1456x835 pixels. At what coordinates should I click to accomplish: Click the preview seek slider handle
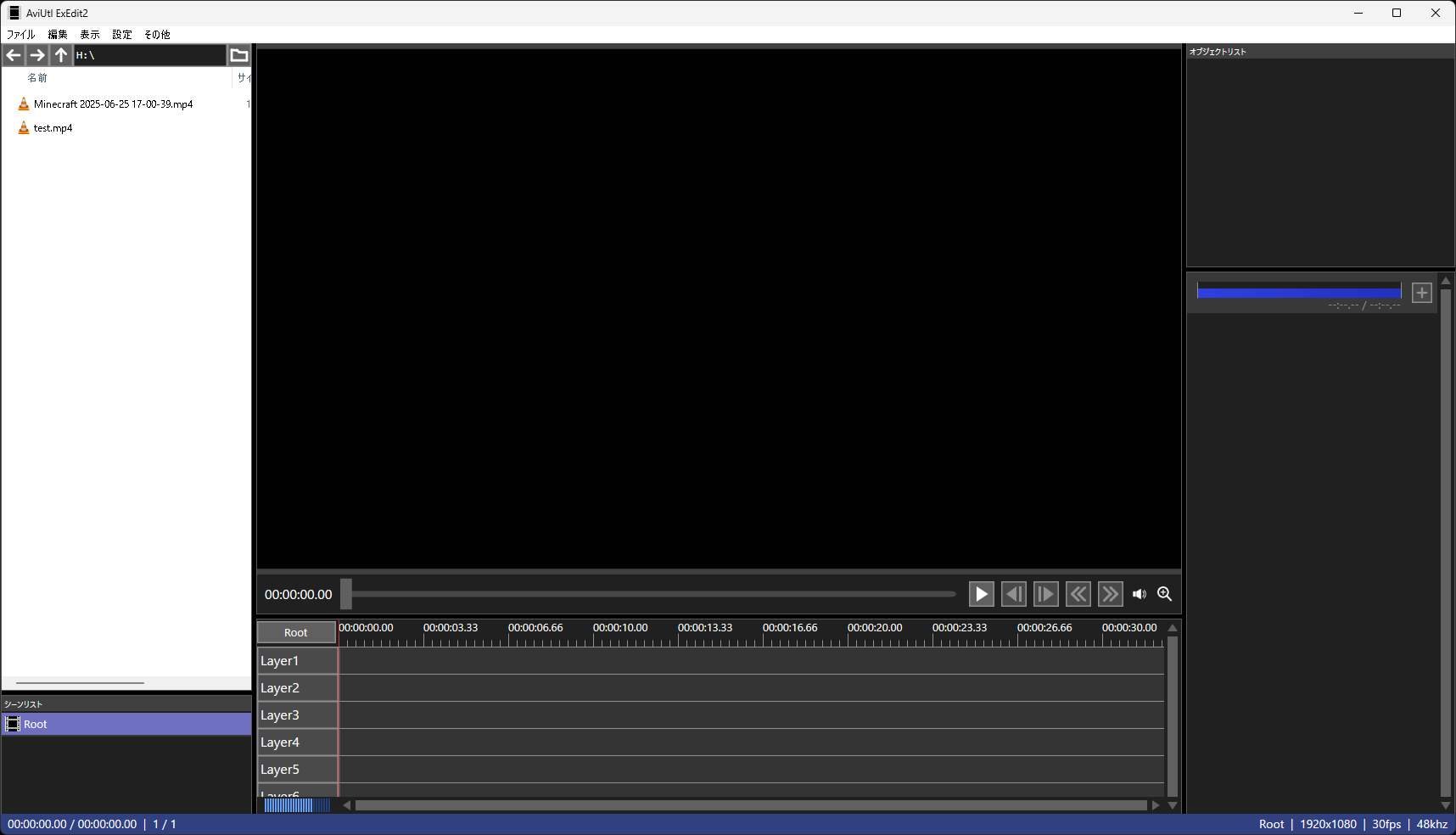346,594
